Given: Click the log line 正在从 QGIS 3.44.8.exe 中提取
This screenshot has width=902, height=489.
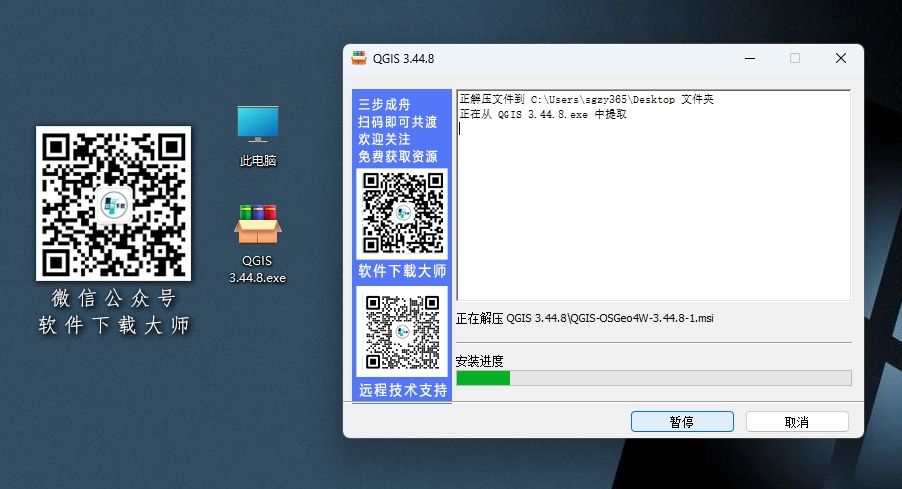Looking at the screenshot, I should (x=543, y=114).
